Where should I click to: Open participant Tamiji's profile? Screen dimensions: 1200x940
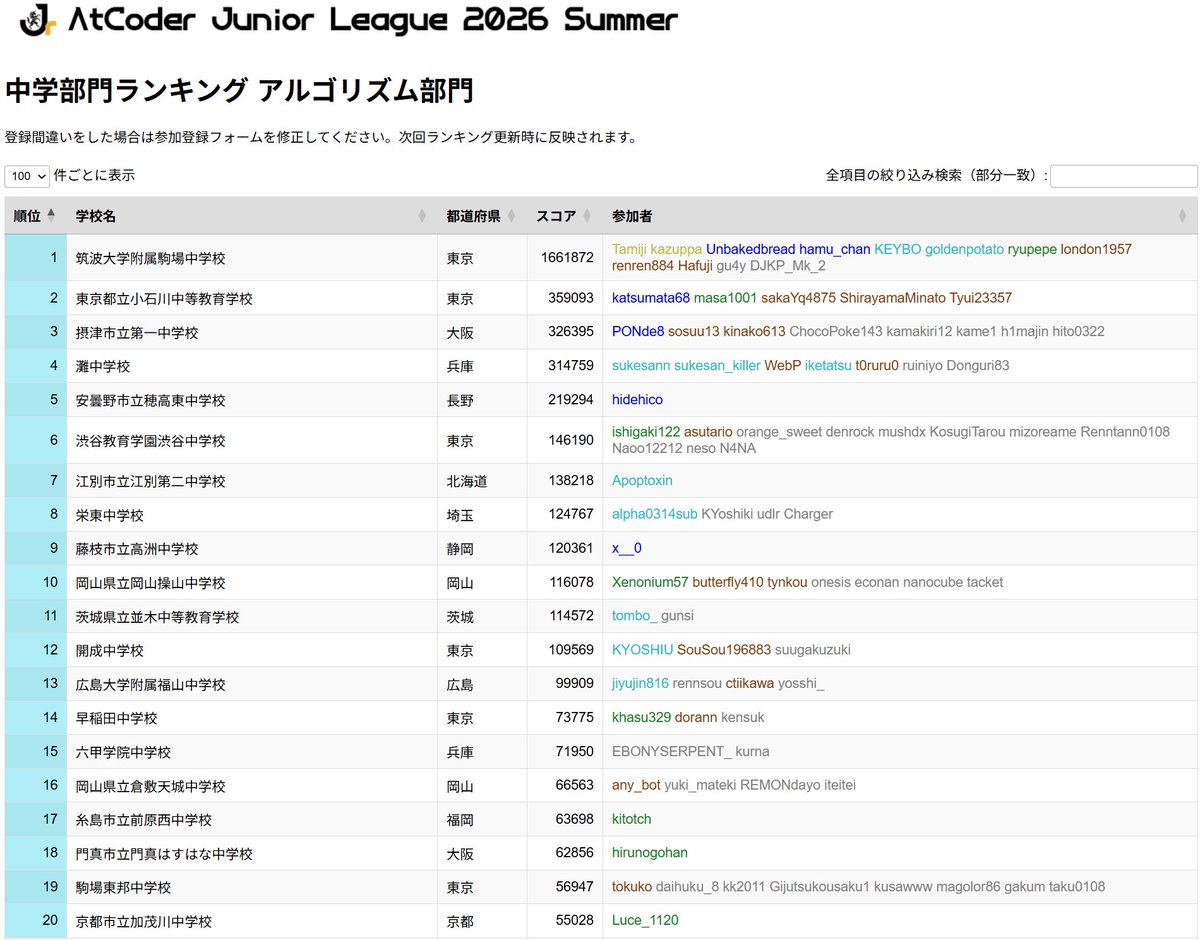(x=631, y=249)
